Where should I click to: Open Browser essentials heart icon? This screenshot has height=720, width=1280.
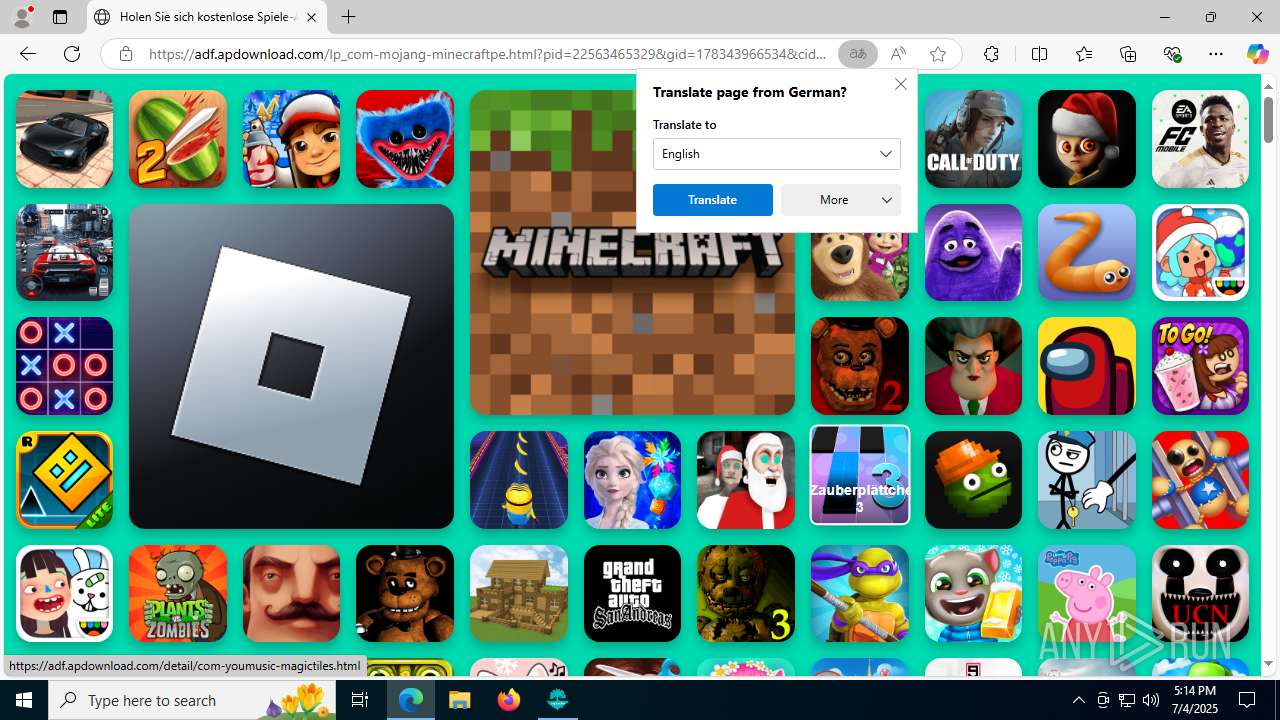pos(1172,54)
